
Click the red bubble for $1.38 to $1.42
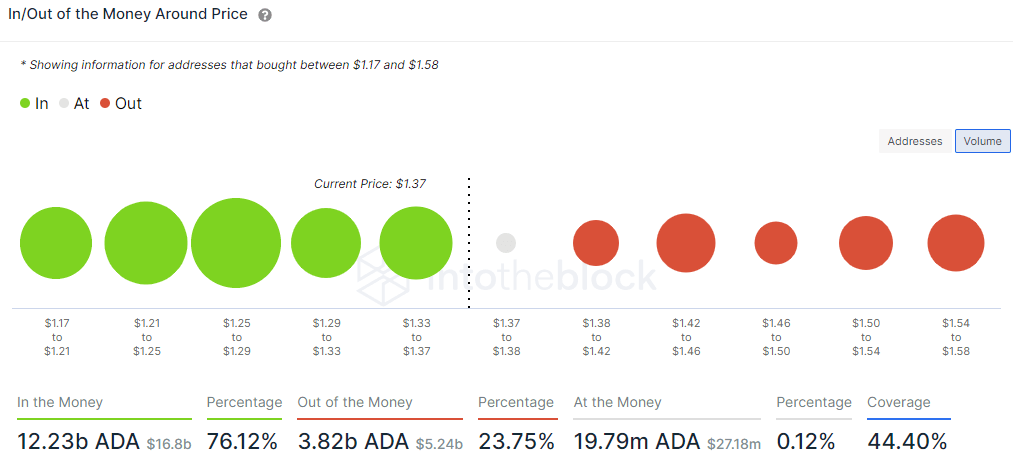(x=596, y=243)
